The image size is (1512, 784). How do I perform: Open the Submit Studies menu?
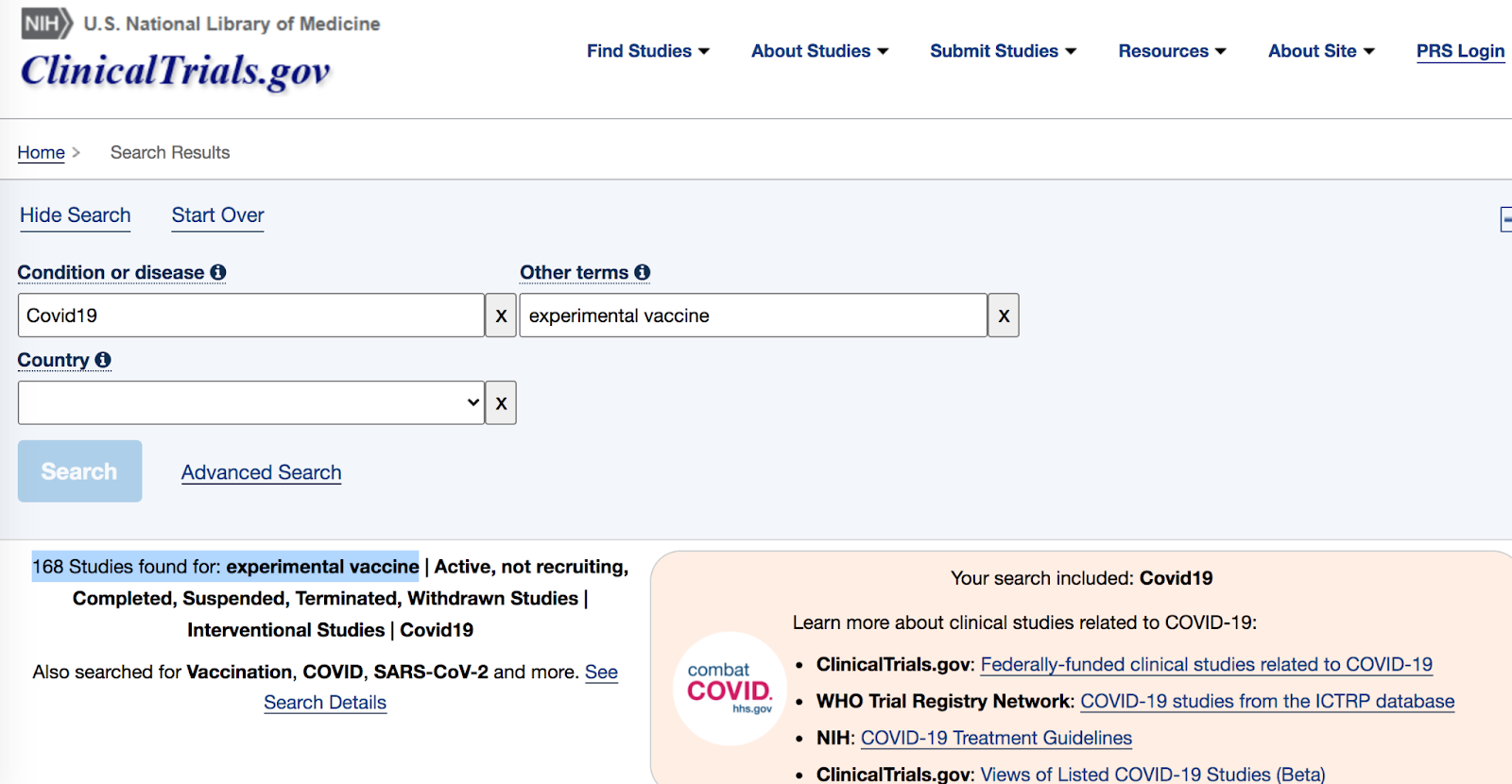tap(1004, 51)
